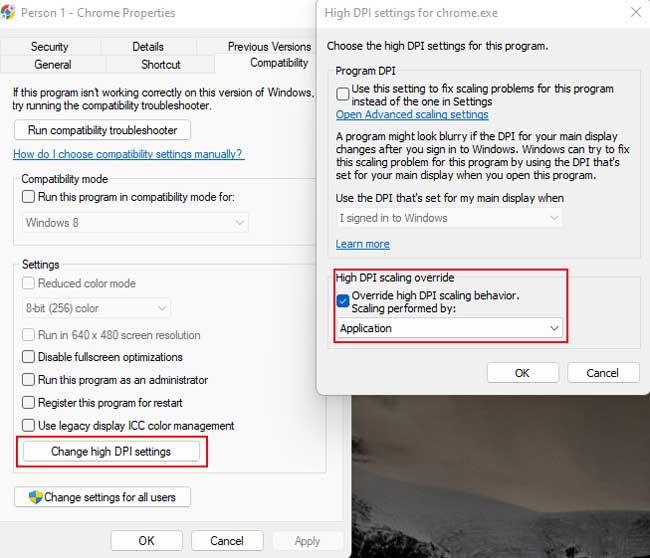Enable Run this program as an administrator

pyautogui.click(x=28, y=380)
